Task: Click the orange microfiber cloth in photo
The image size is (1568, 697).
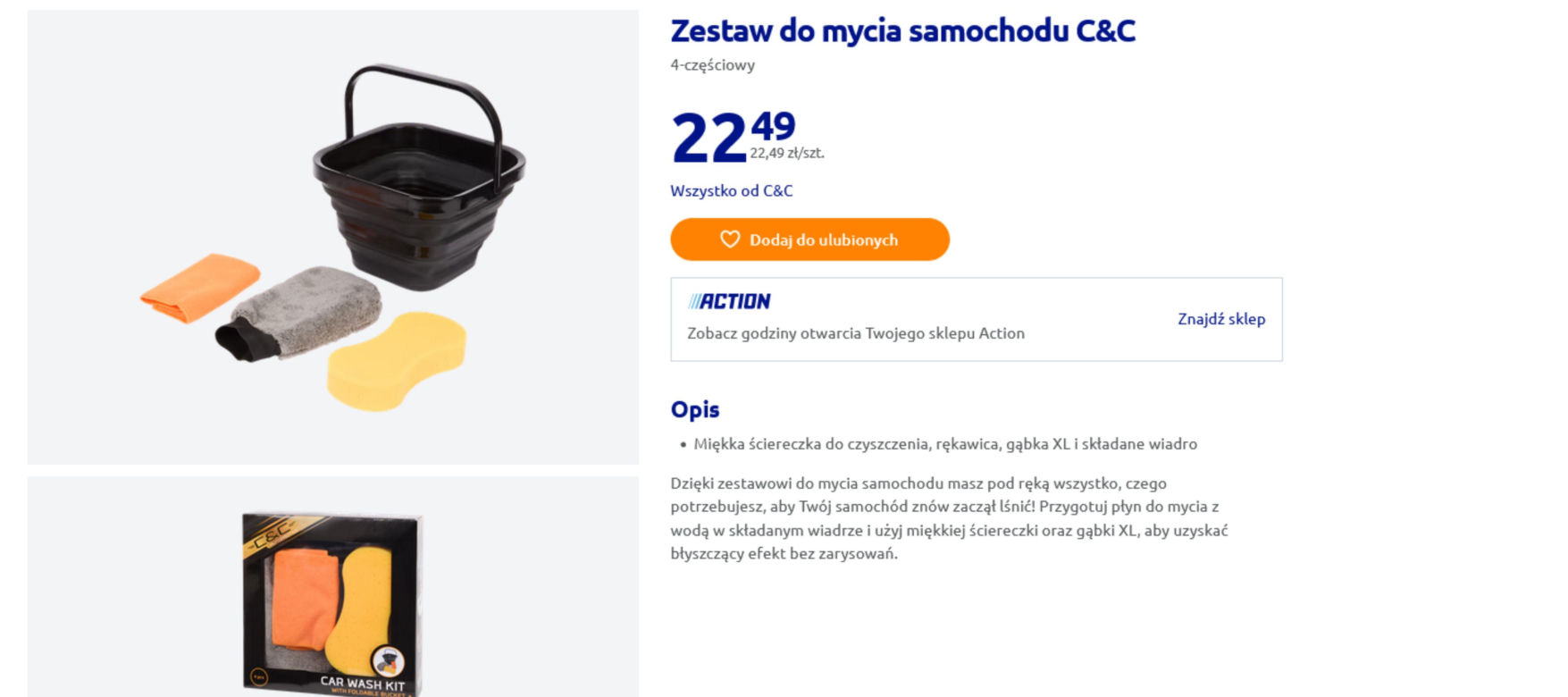Action: [x=199, y=288]
